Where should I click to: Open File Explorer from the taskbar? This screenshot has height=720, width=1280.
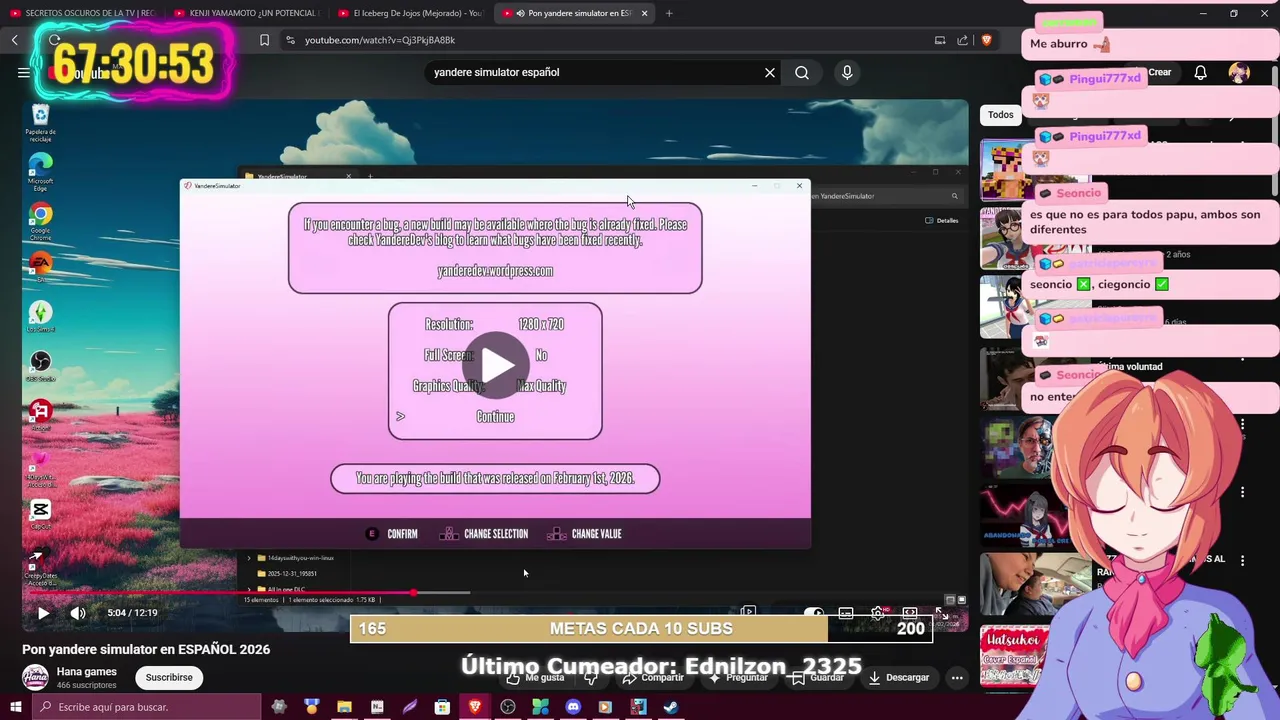[344, 707]
